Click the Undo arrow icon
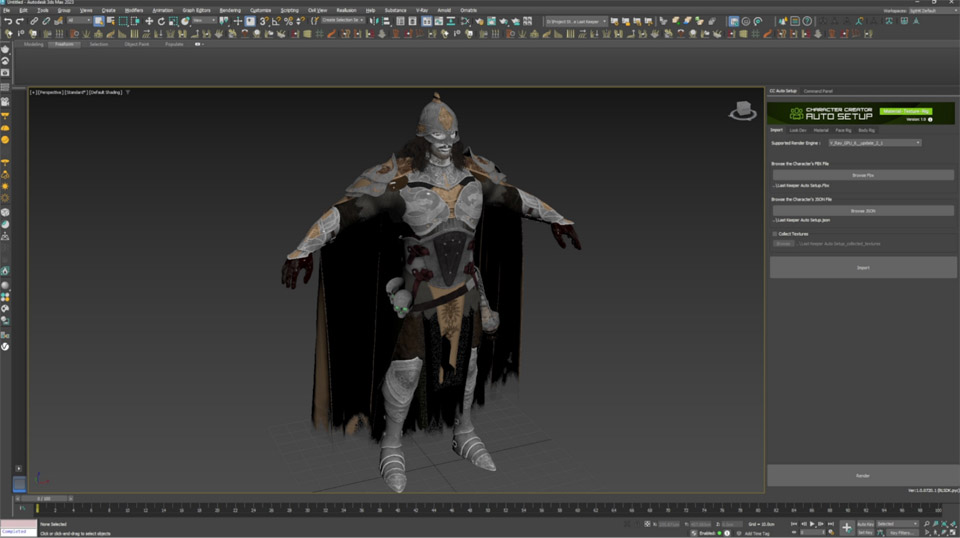960x538 pixels. pyautogui.click(x=8, y=21)
